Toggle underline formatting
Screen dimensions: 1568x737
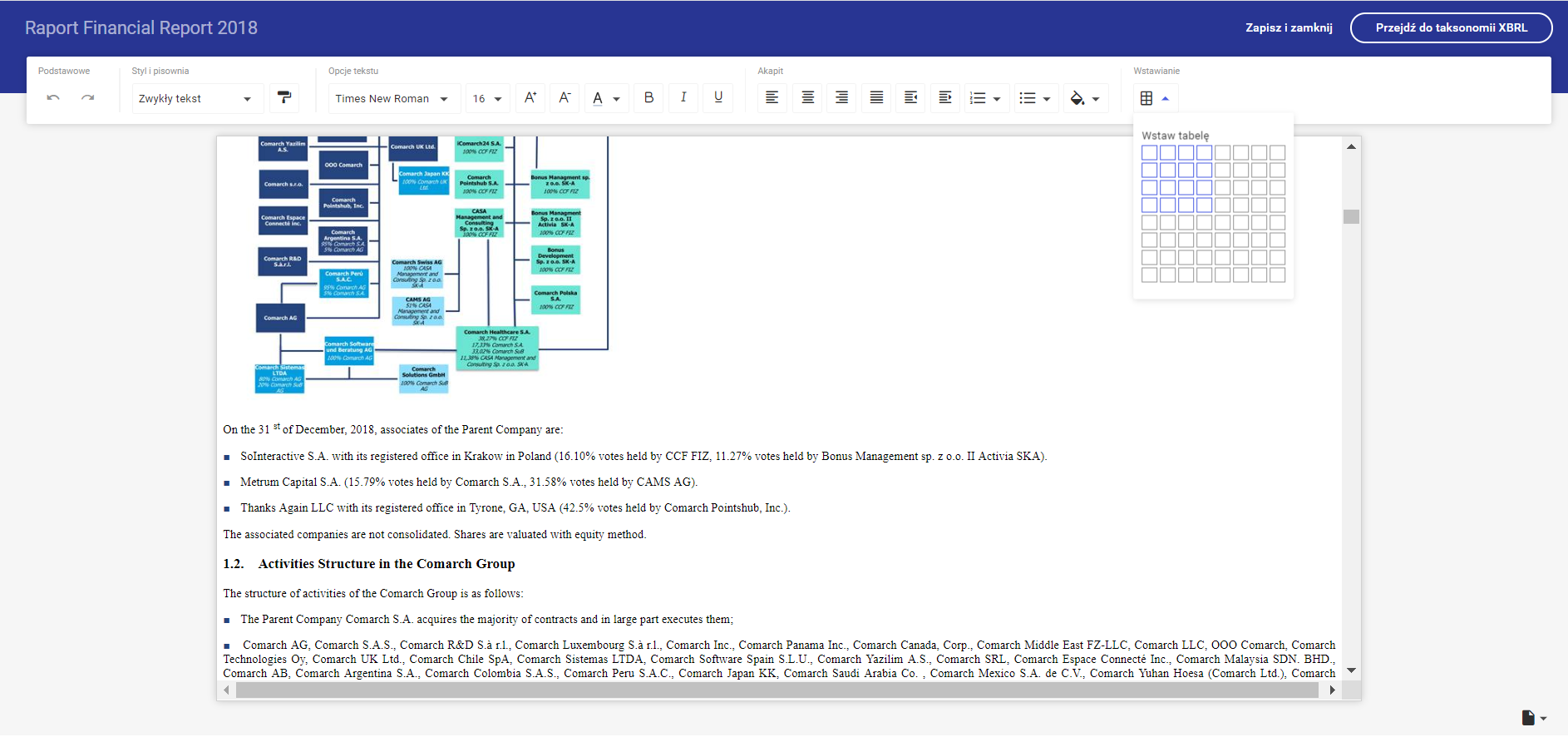tap(718, 98)
